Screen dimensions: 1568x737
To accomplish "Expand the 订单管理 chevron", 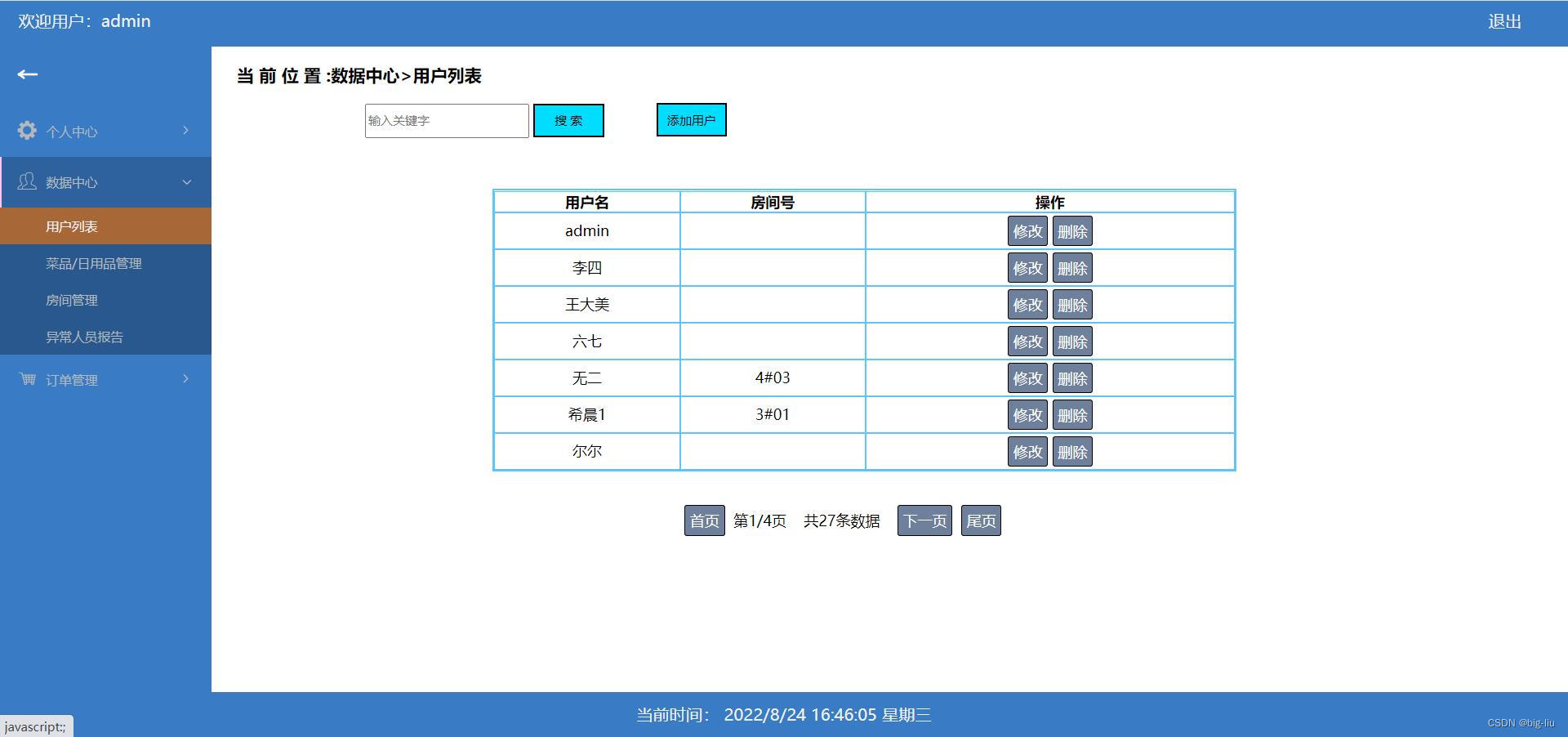I will (x=186, y=379).
